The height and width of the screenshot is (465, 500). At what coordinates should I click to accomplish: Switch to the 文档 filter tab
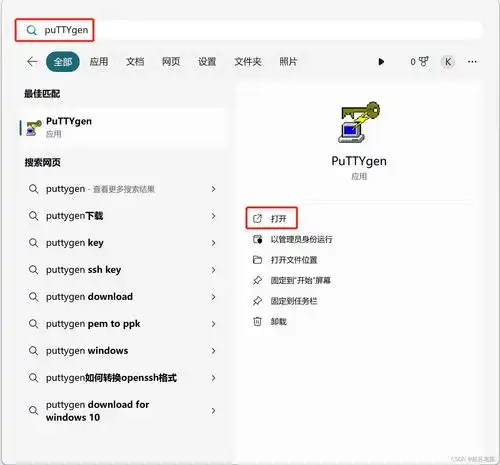tap(135, 62)
